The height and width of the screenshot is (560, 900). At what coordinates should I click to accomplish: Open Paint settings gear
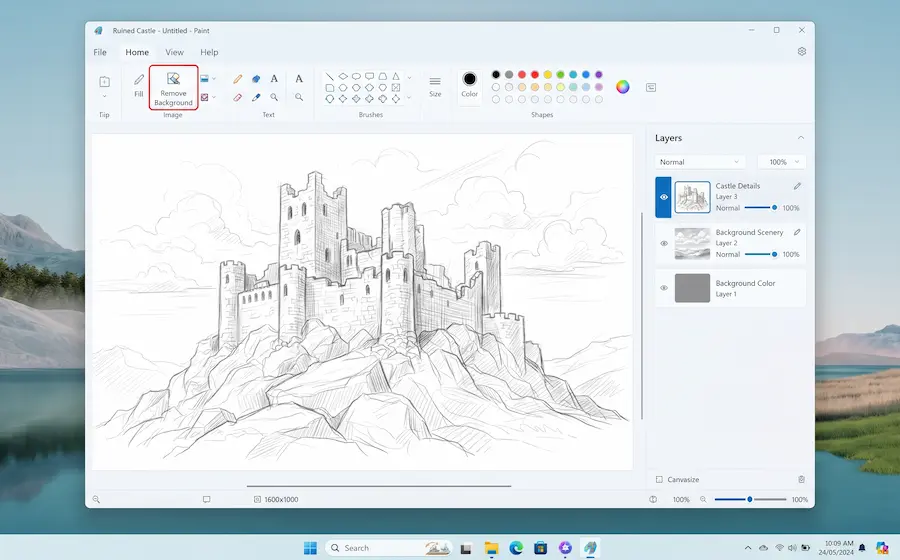(x=802, y=51)
